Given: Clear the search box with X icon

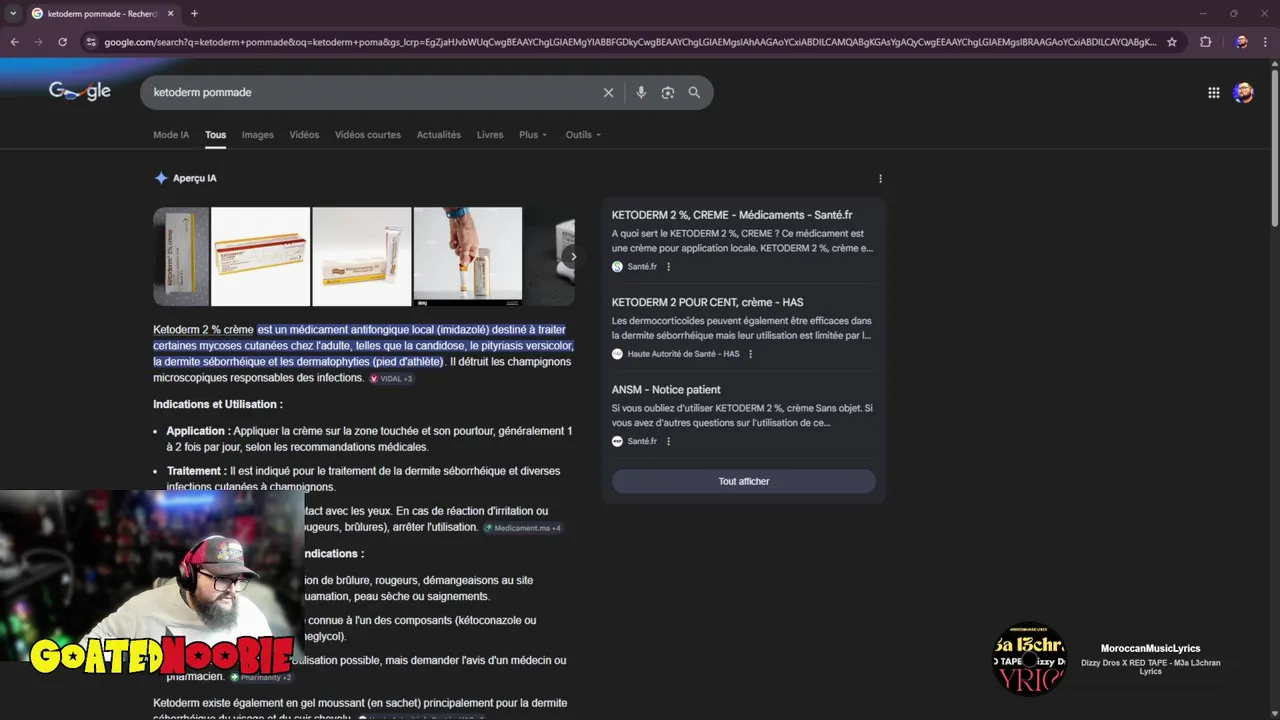Looking at the screenshot, I should pos(608,92).
